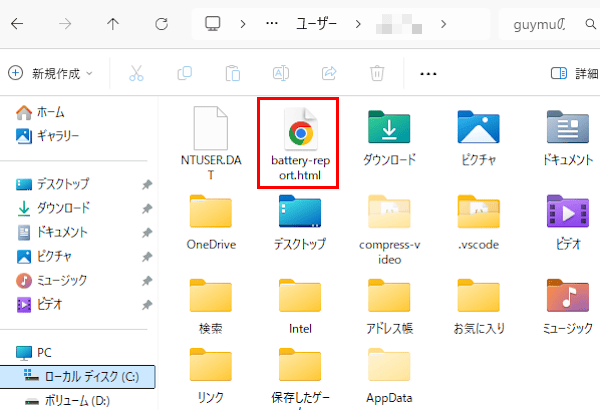The image size is (600, 410).
Task: Click the Paste clipboard toolbar icon
Action: (x=233, y=73)
